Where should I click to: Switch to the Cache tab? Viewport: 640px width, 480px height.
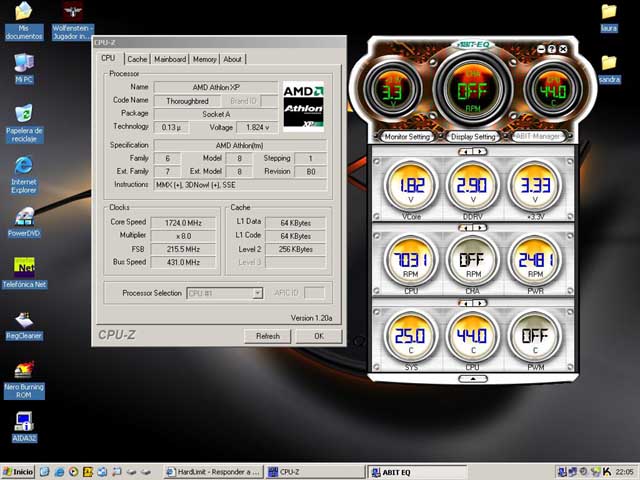[137, 59]
